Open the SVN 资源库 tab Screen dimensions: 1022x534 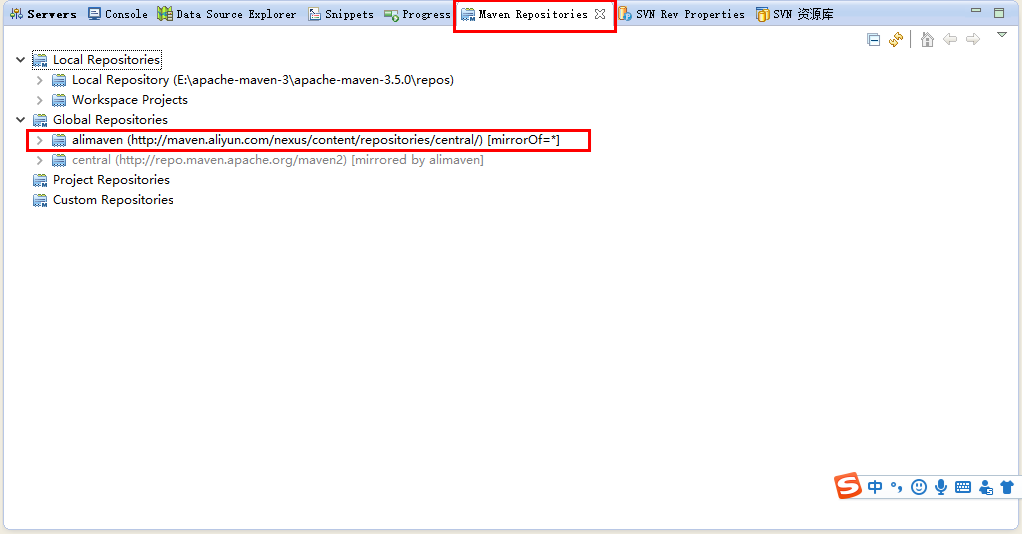point(795,14)
